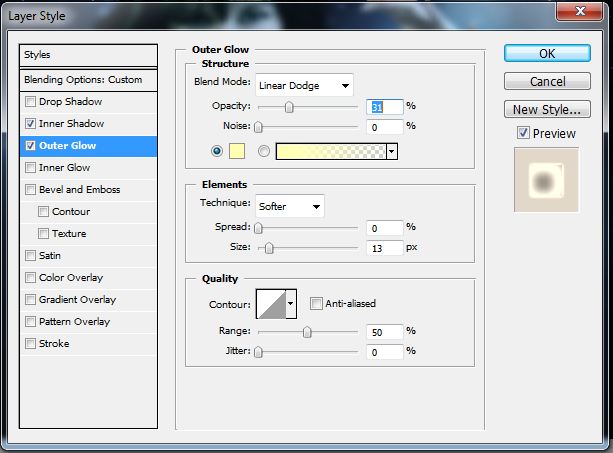The height and width of the screenshot is (453, 613).
Task: Enable the Pattern Overlay checkbox
Action: click(30, 322)
